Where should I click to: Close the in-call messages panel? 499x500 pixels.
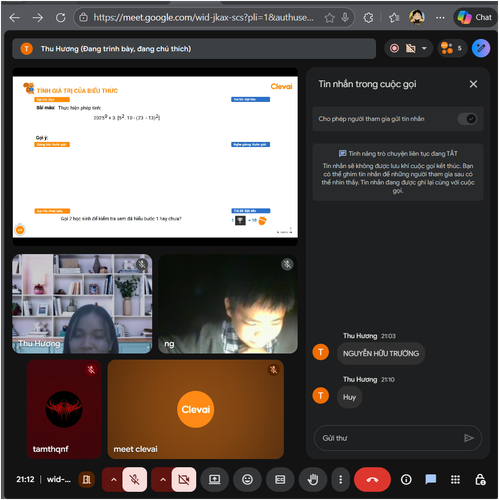click(473, 84)
